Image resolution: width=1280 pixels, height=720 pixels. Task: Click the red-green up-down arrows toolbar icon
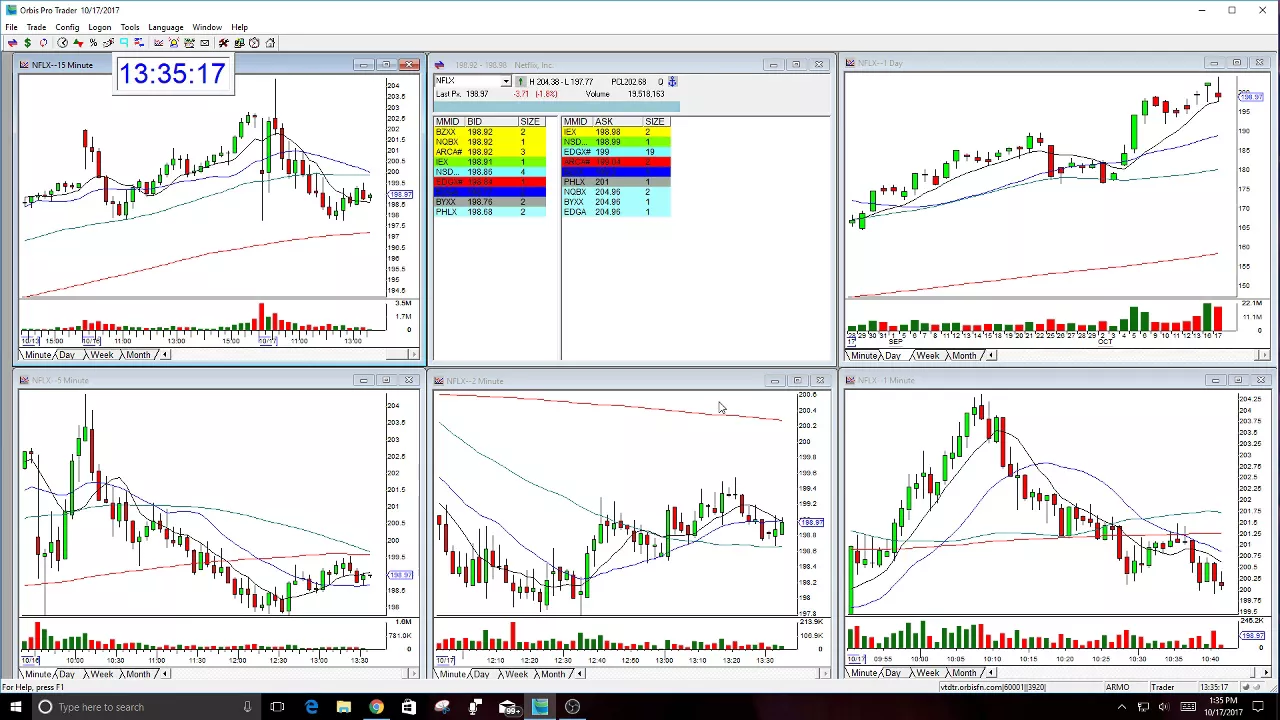(78, 43)
